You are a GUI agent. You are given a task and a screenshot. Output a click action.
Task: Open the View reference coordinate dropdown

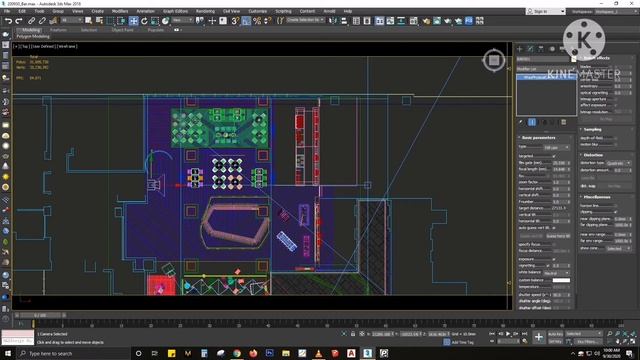(x=182, y=20)
